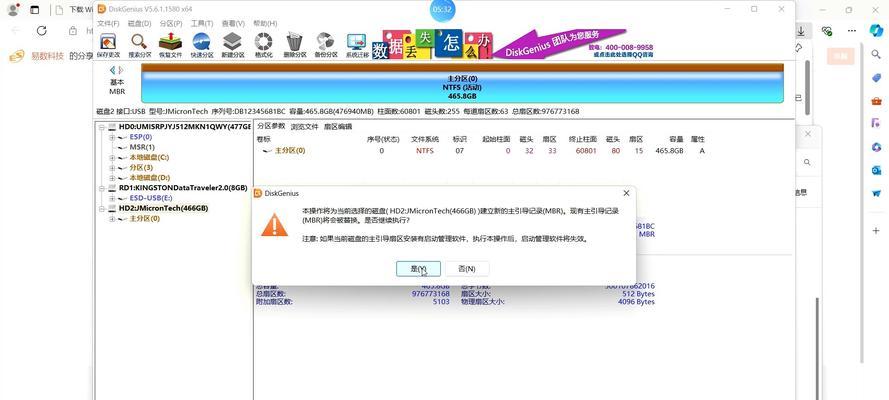Collapse the HD2:JMicronTech(466GB) disk node
The height and width of the screenshot is (400, 889).
[x=102, y=208]
